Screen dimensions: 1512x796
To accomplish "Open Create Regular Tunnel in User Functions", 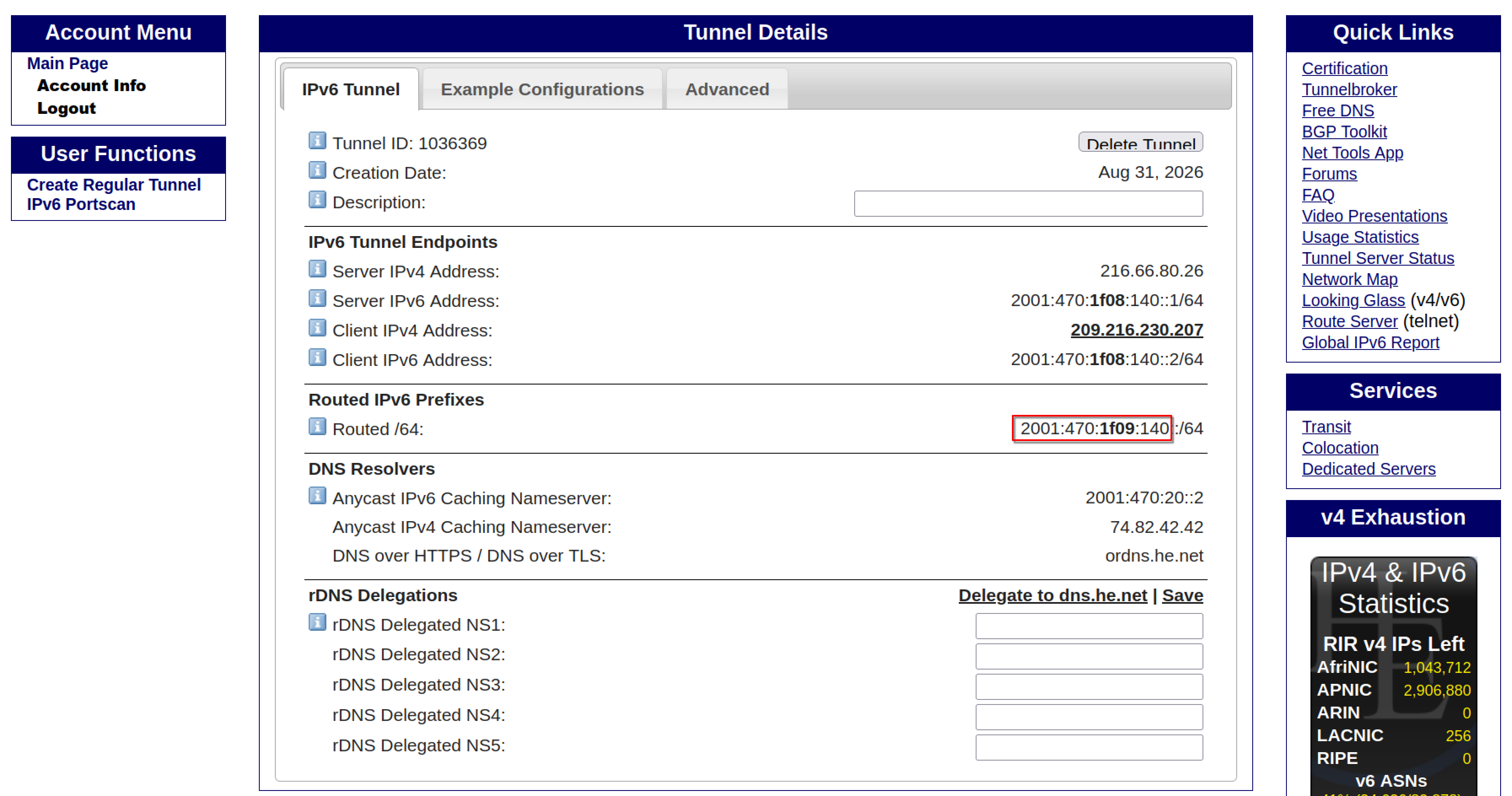I will pos(114,185).
